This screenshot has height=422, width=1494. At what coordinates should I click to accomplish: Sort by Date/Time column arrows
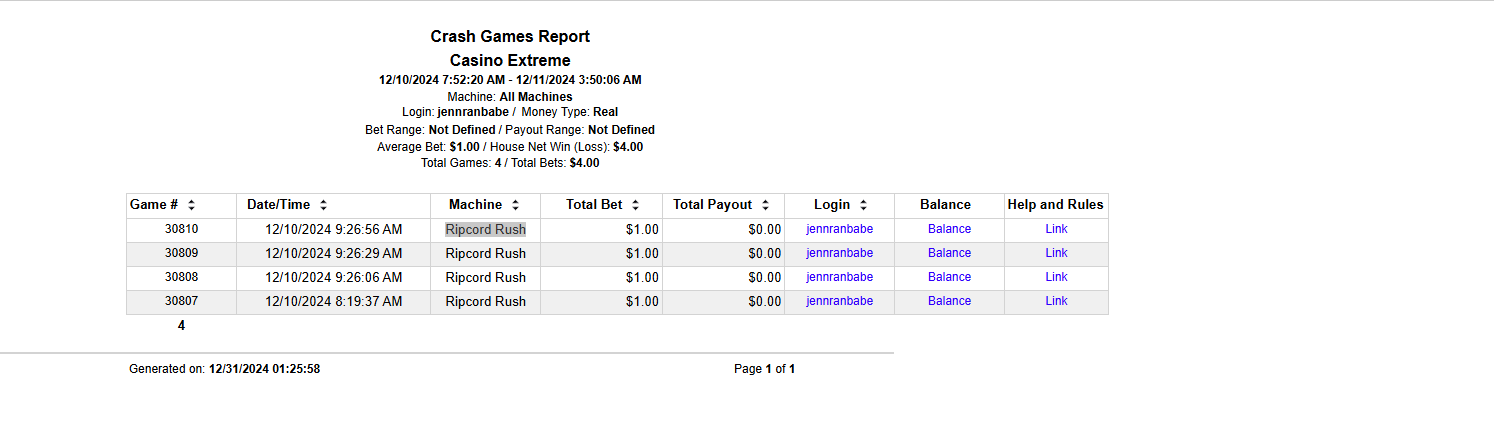tap(323, 205)
